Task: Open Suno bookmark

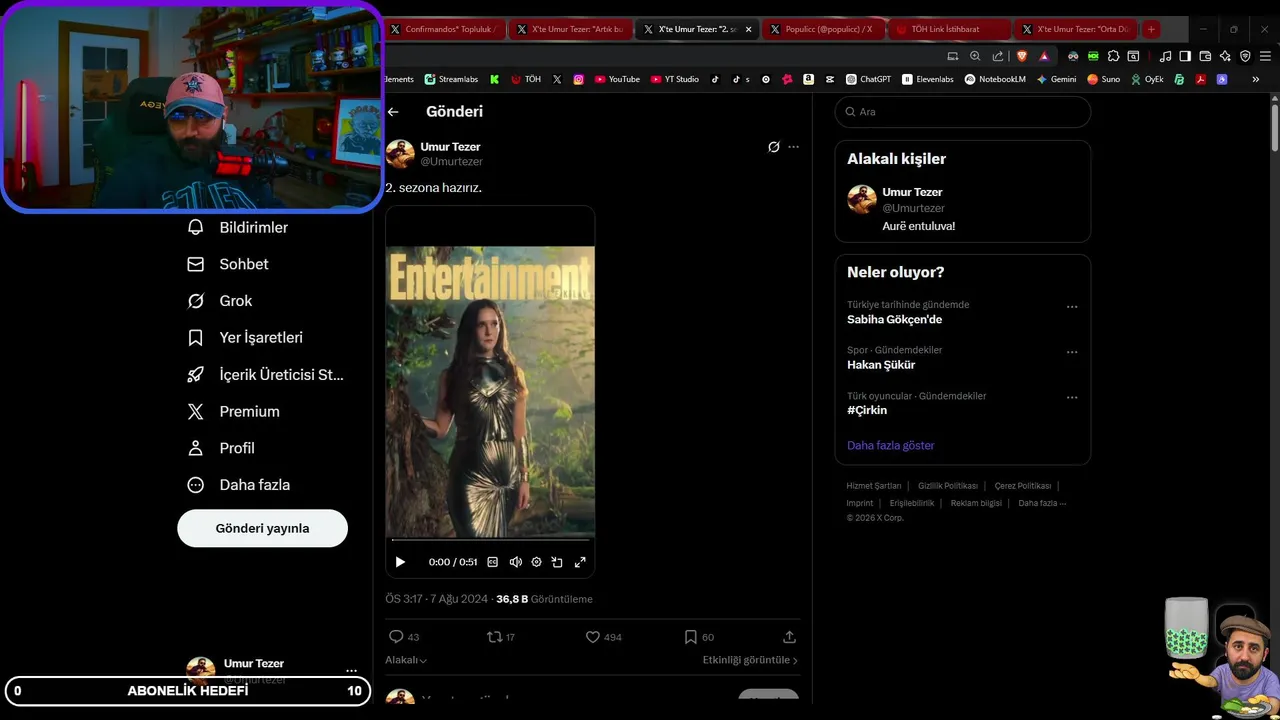Action: point(1104,79)
